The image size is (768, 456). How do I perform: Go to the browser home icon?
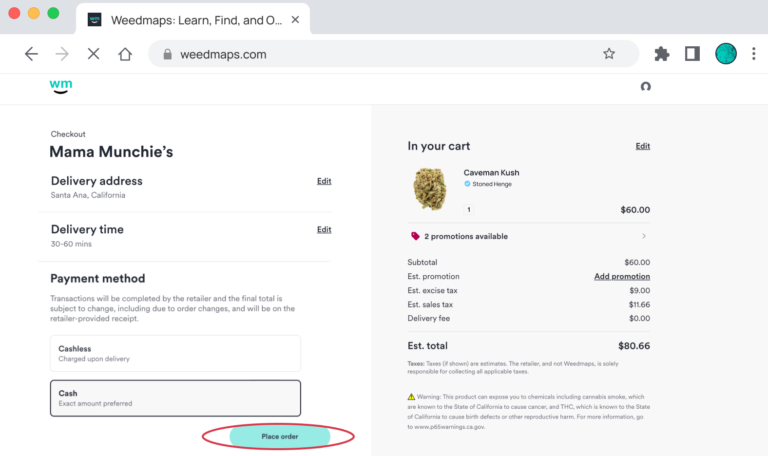pyautogui.click(x=125, y=54)
